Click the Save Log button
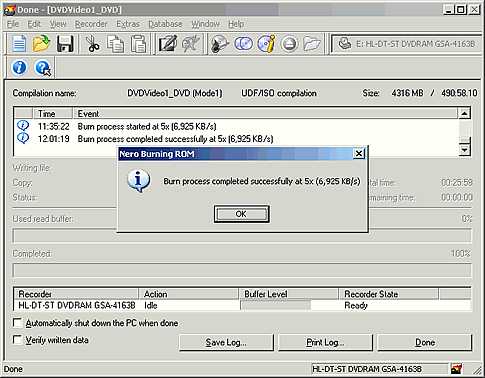Screen dimensions: 485x378 tap(226, 343)
